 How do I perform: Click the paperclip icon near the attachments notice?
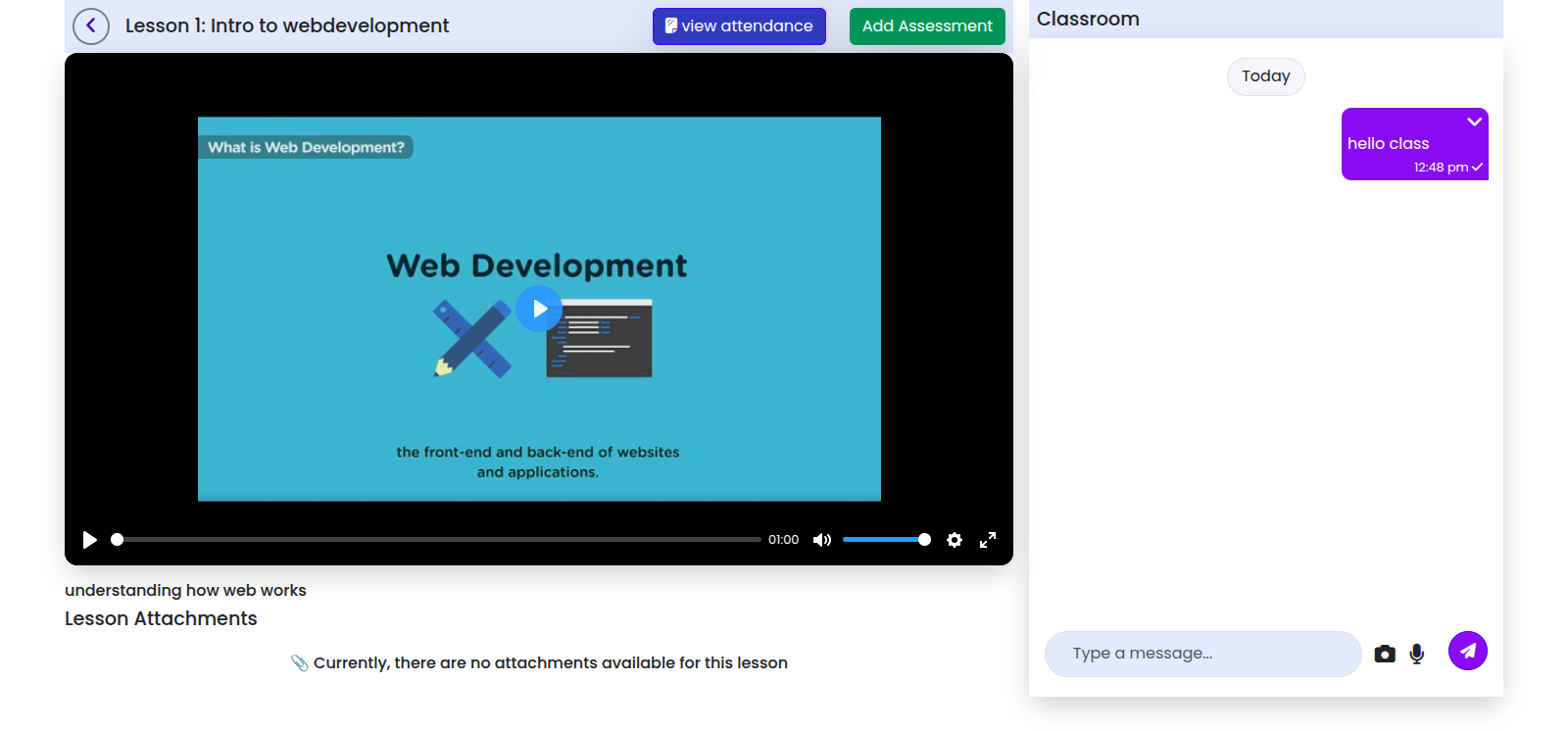pyautogui.click(x=300, y=663)
